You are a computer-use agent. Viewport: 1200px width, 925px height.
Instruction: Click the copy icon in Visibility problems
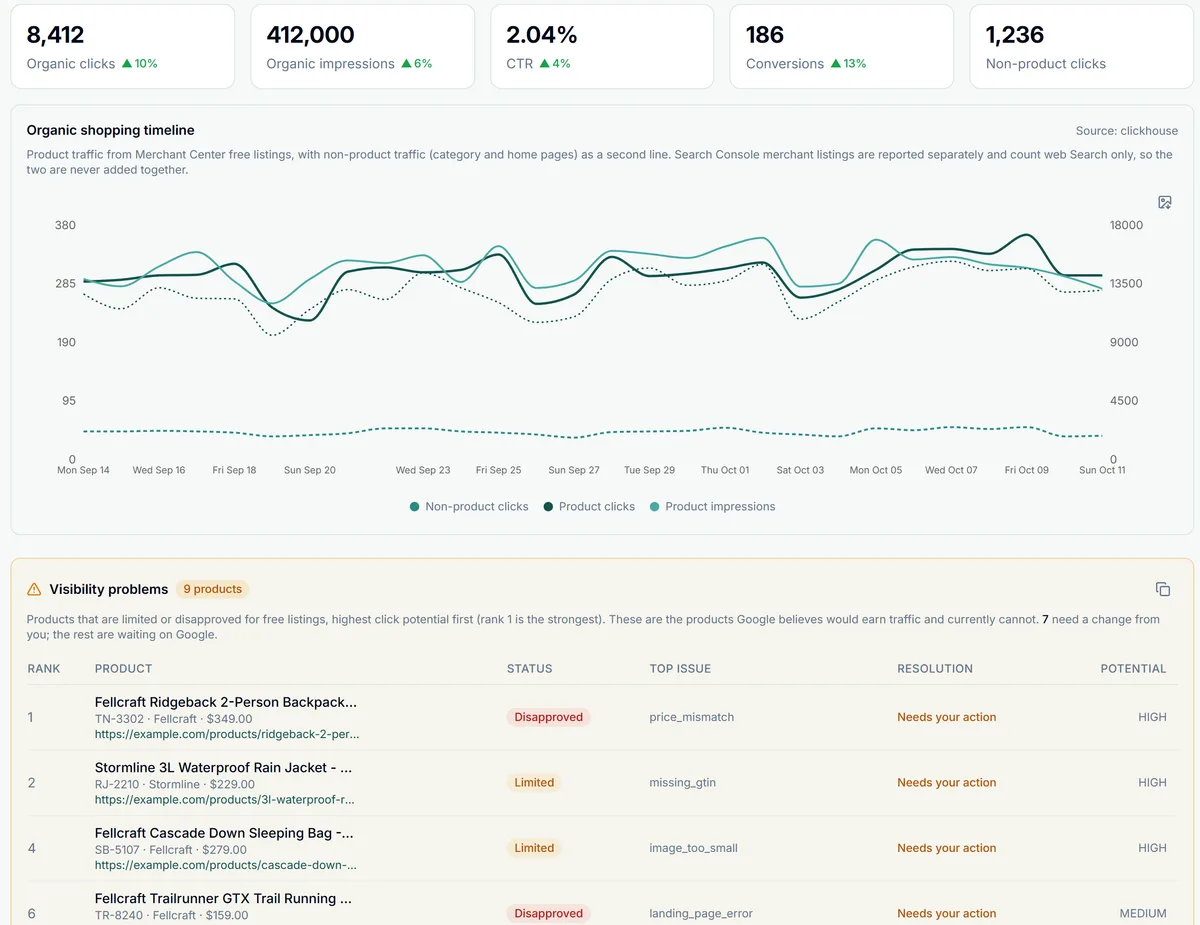pyautogui.click(x=1163, y=589)
